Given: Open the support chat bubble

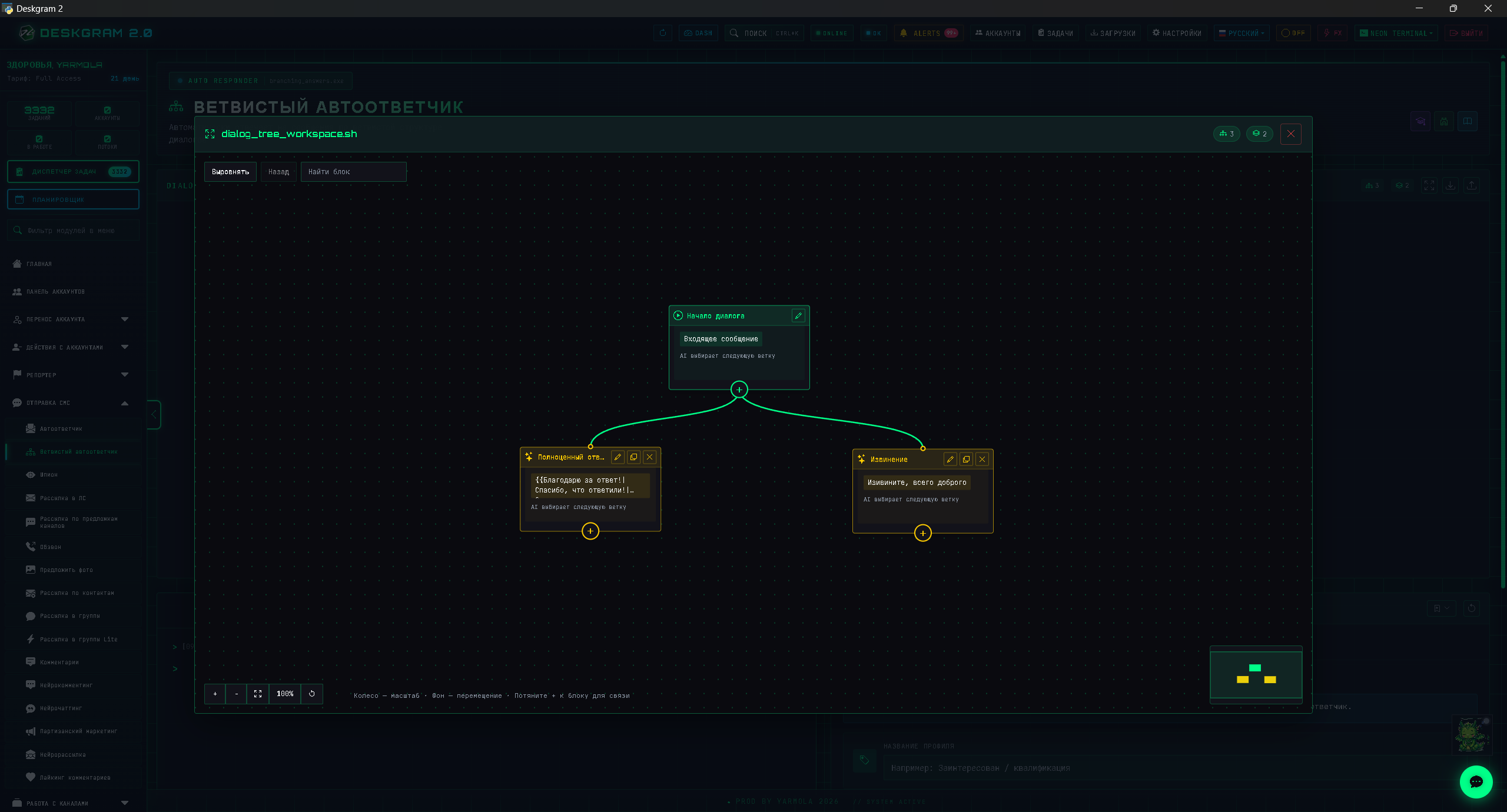Looking at the screenshot, I should 1476,782.
